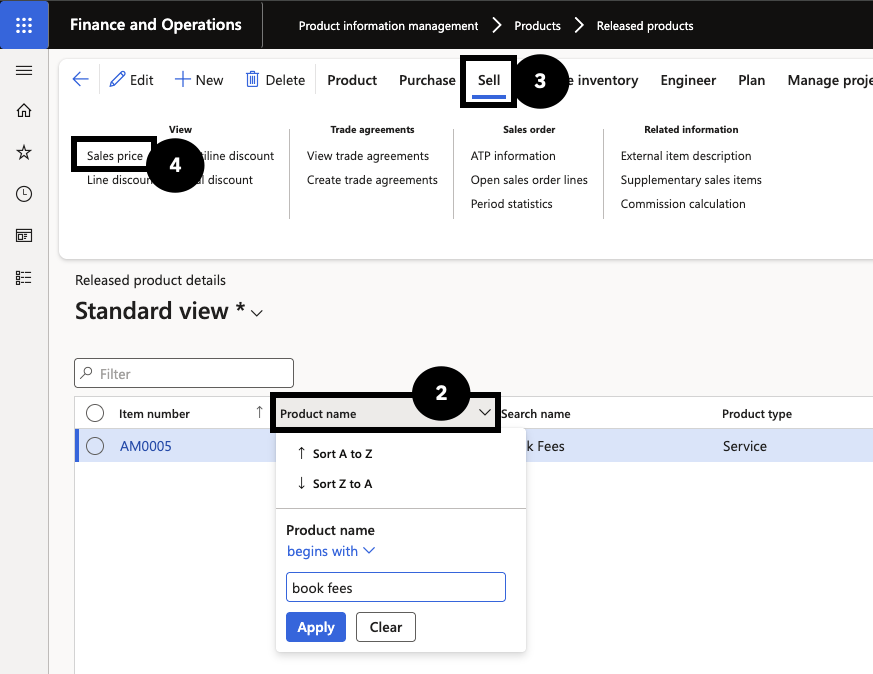873x674 pixels.
Task: Click Product information management breadcrumb
Action: [388, 26]
